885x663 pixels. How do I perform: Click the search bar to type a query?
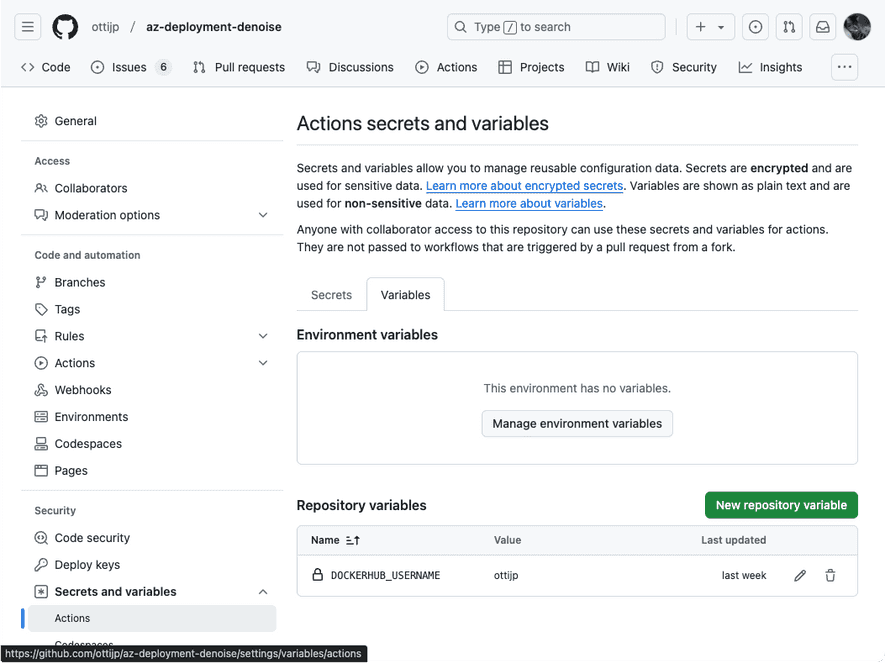click(x=555, y=27)
